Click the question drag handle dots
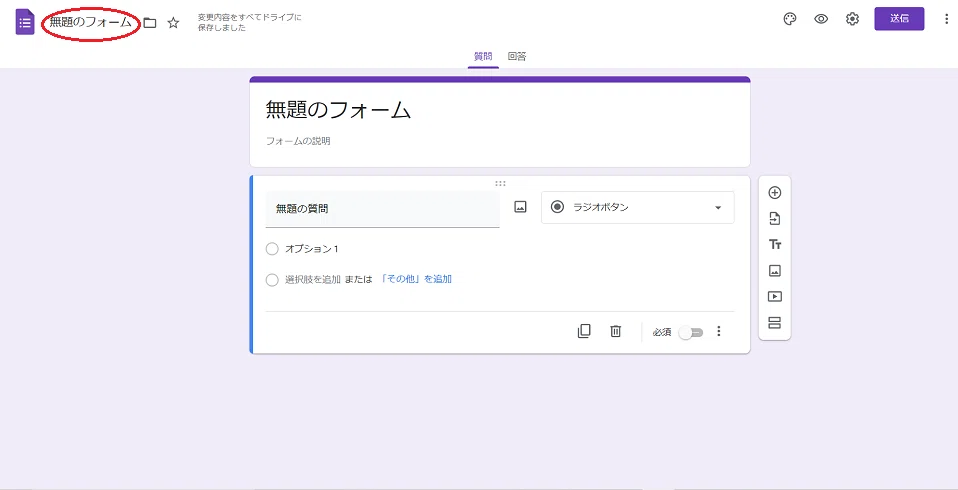The image size is (958, 490). click(500, 183)
